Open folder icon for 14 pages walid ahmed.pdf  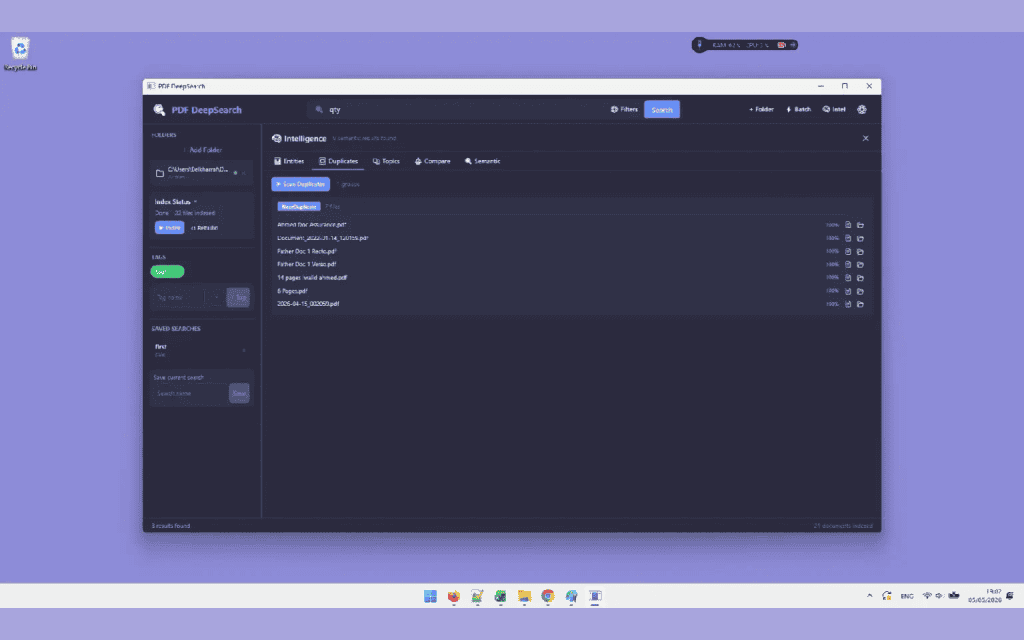860,278
